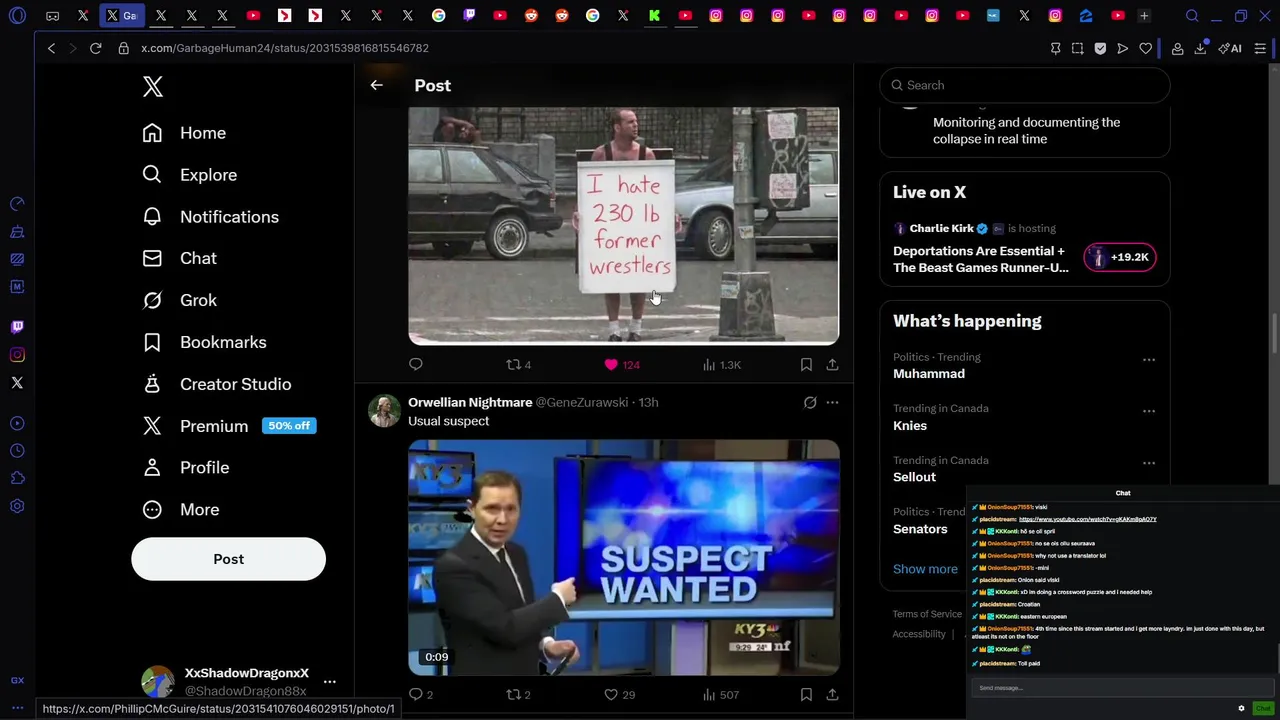Open browser tab search magnifier

click(1192, 16)
